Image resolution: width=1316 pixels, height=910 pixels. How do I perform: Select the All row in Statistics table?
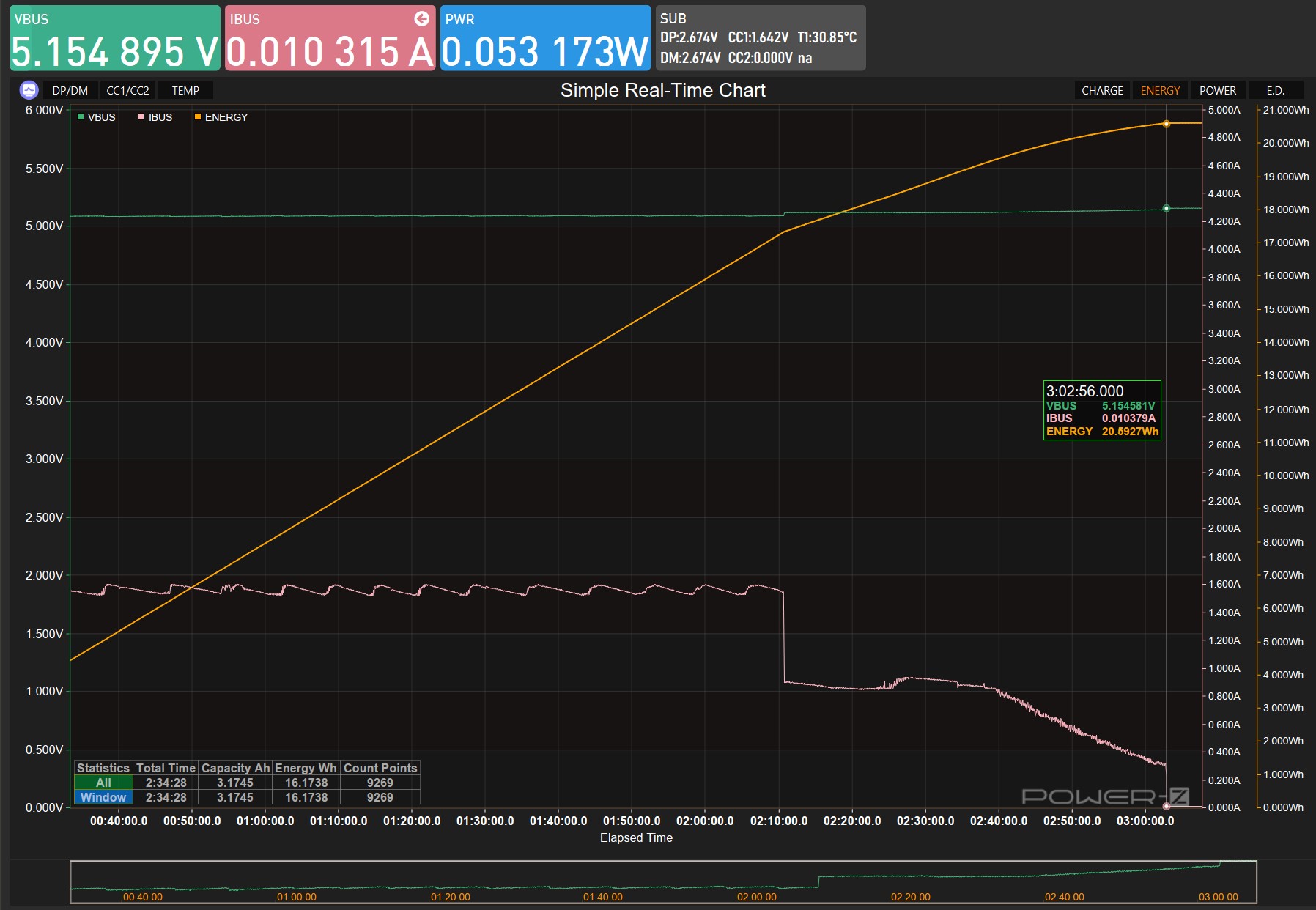click(x=248, y=783)
